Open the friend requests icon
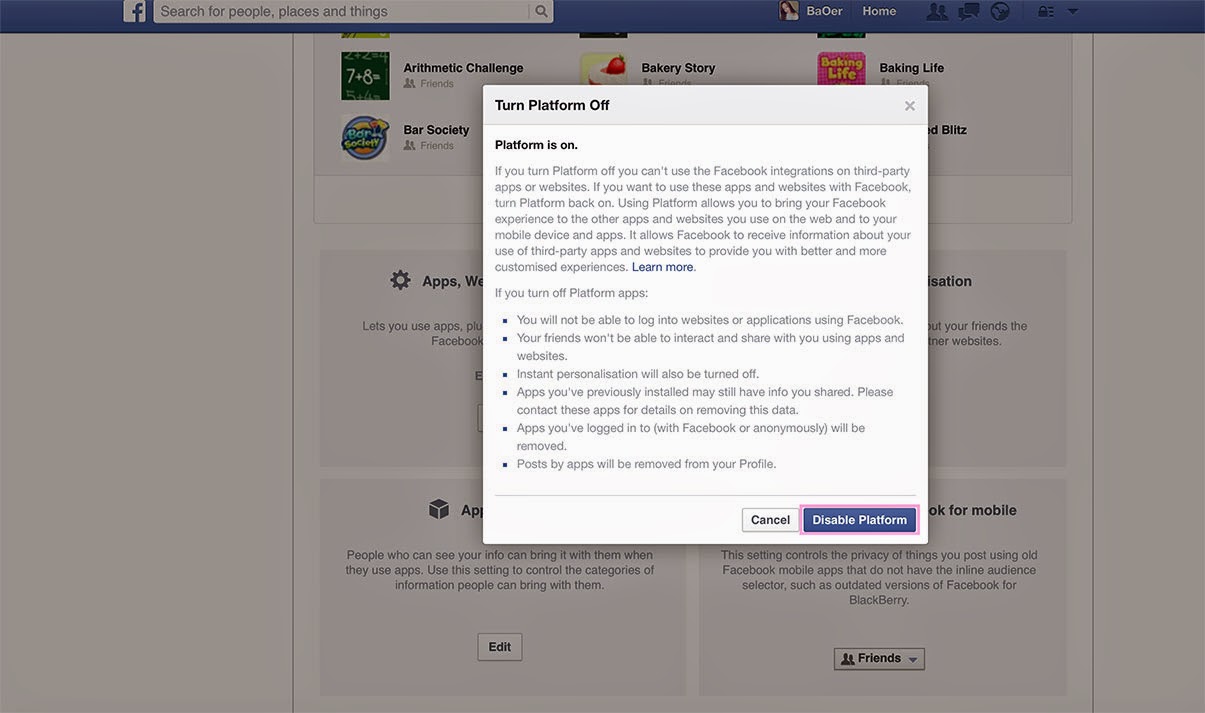 [x=937, y=11]
